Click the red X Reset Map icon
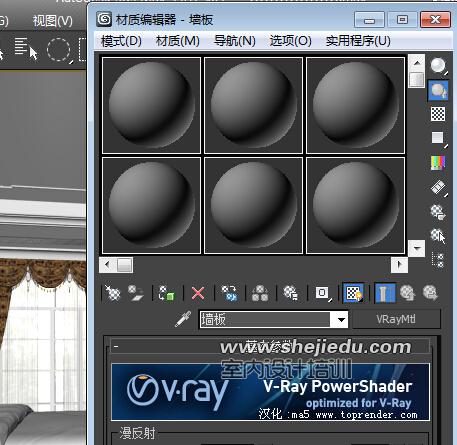 (x=198, y=293)
